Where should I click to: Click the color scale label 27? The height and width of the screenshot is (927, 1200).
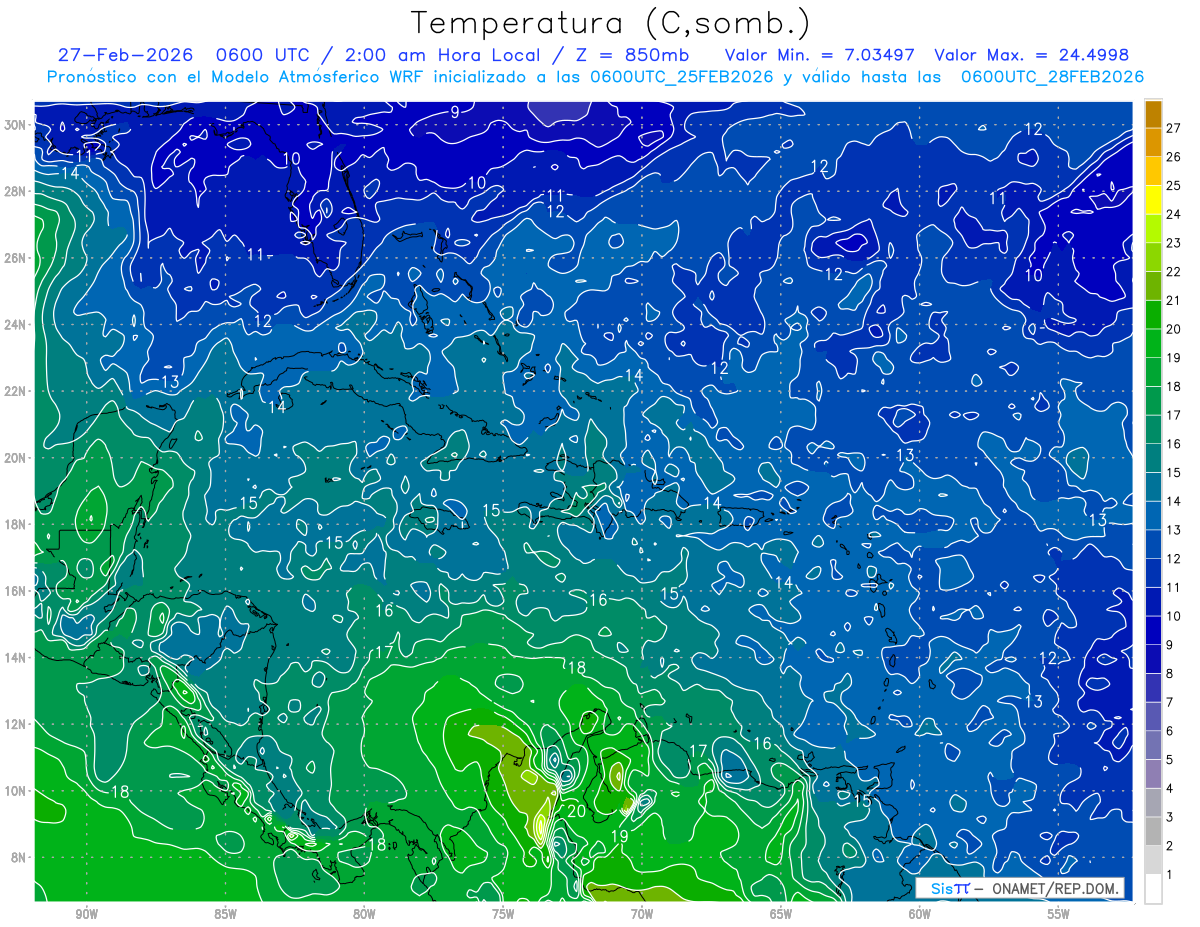click(x=1174, y=128)
